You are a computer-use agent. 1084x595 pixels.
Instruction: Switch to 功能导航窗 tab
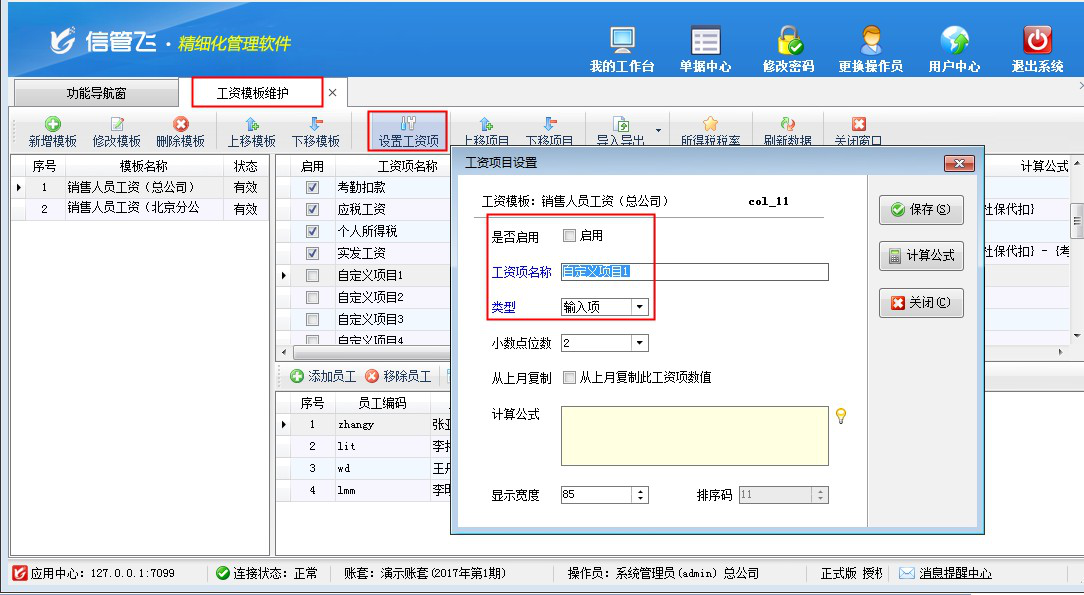96,94
